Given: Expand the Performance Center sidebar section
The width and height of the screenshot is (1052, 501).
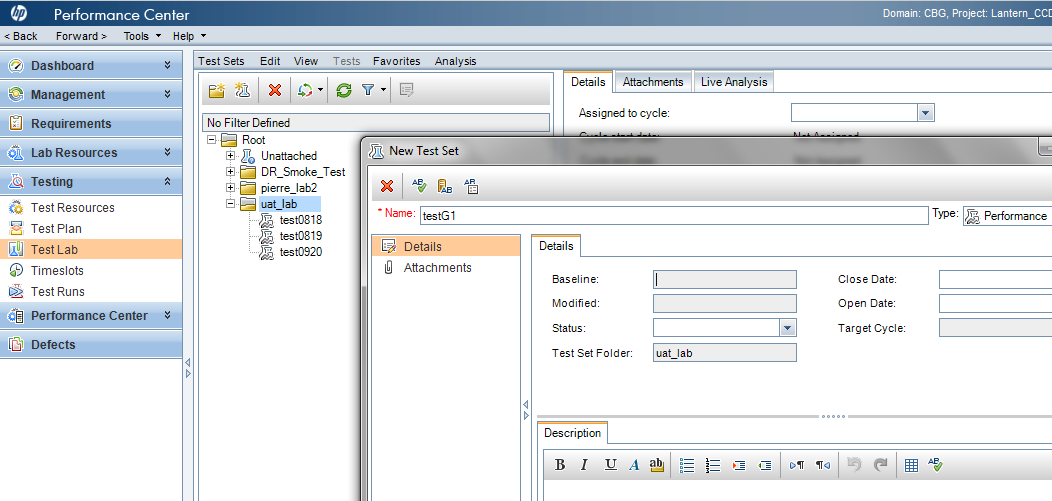Looking at the screenshot, I should tap(167, 315).
